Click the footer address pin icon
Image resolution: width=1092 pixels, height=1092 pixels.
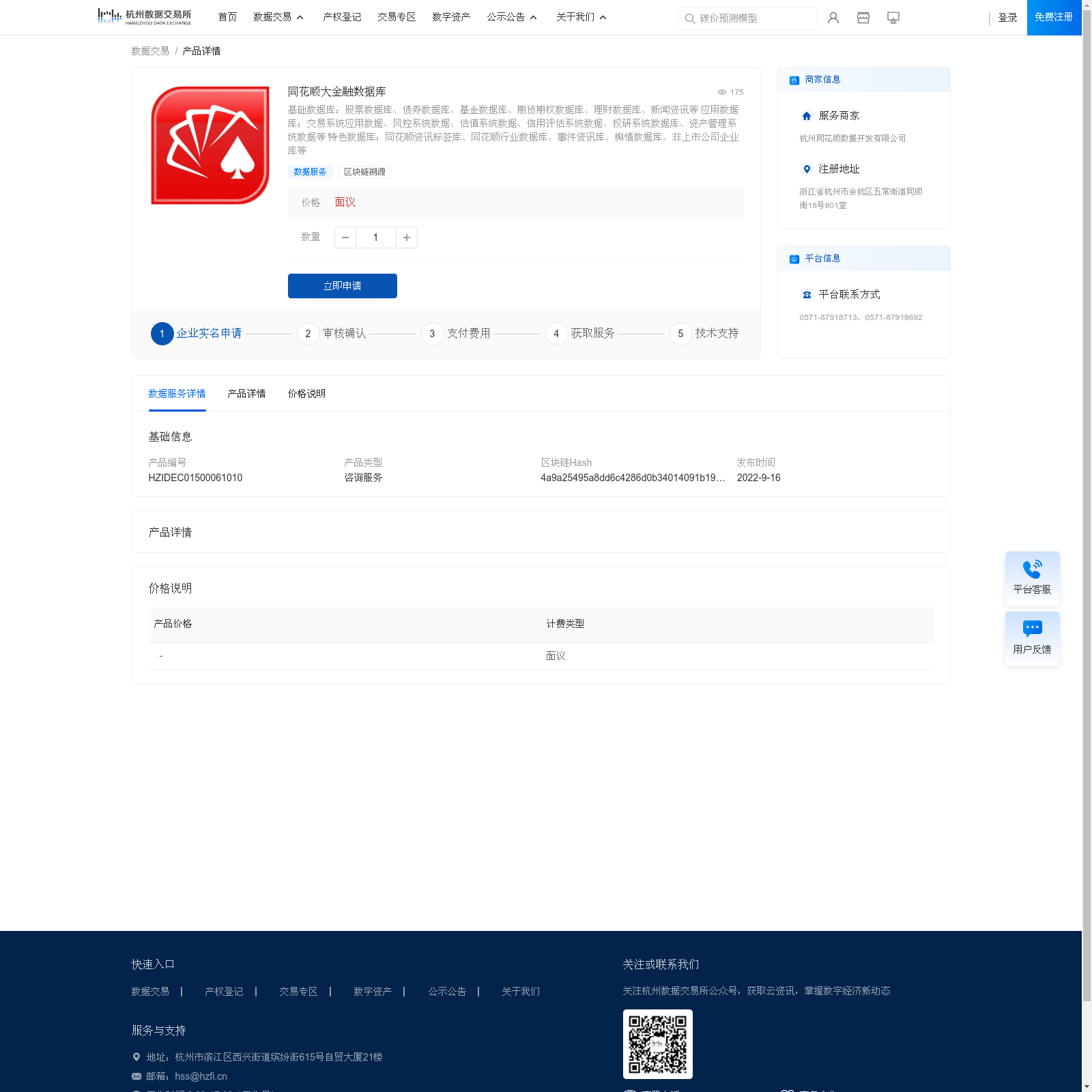coord(136,1057)
